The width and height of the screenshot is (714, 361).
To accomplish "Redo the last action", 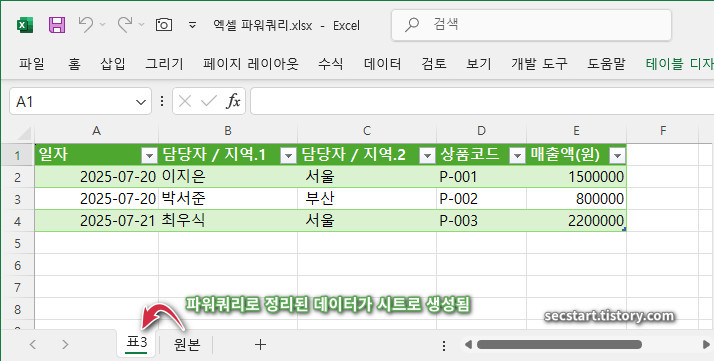I will coord(124,24).
